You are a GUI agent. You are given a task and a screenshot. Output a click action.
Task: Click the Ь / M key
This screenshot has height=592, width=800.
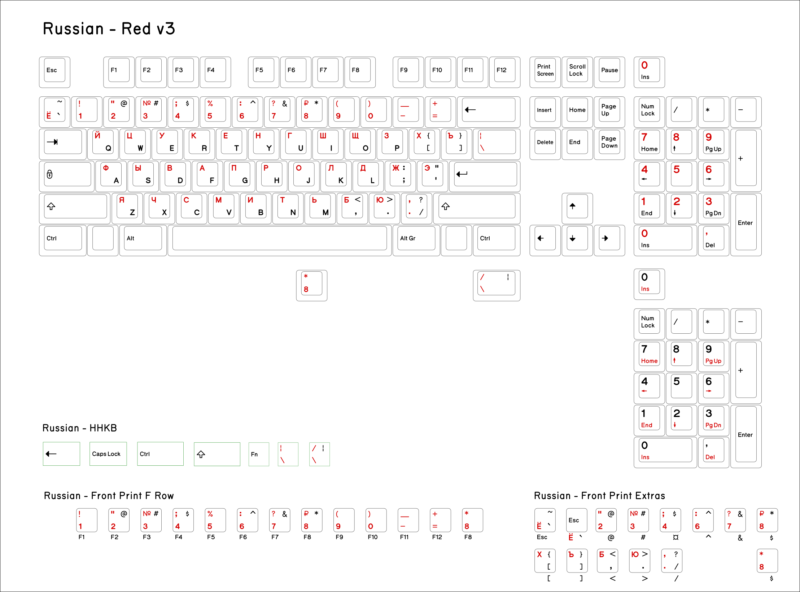320,208
